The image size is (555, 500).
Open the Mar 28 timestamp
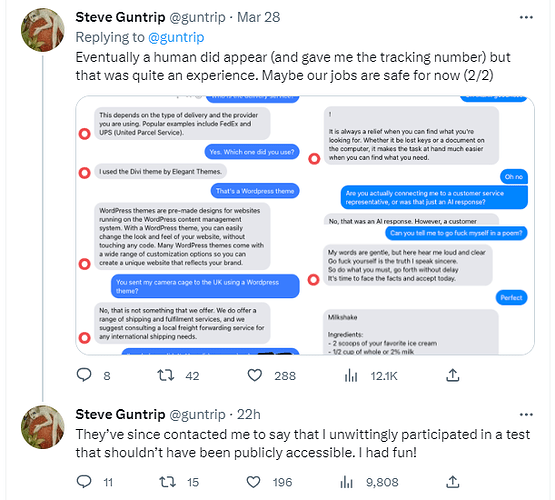tap(258, 17)
